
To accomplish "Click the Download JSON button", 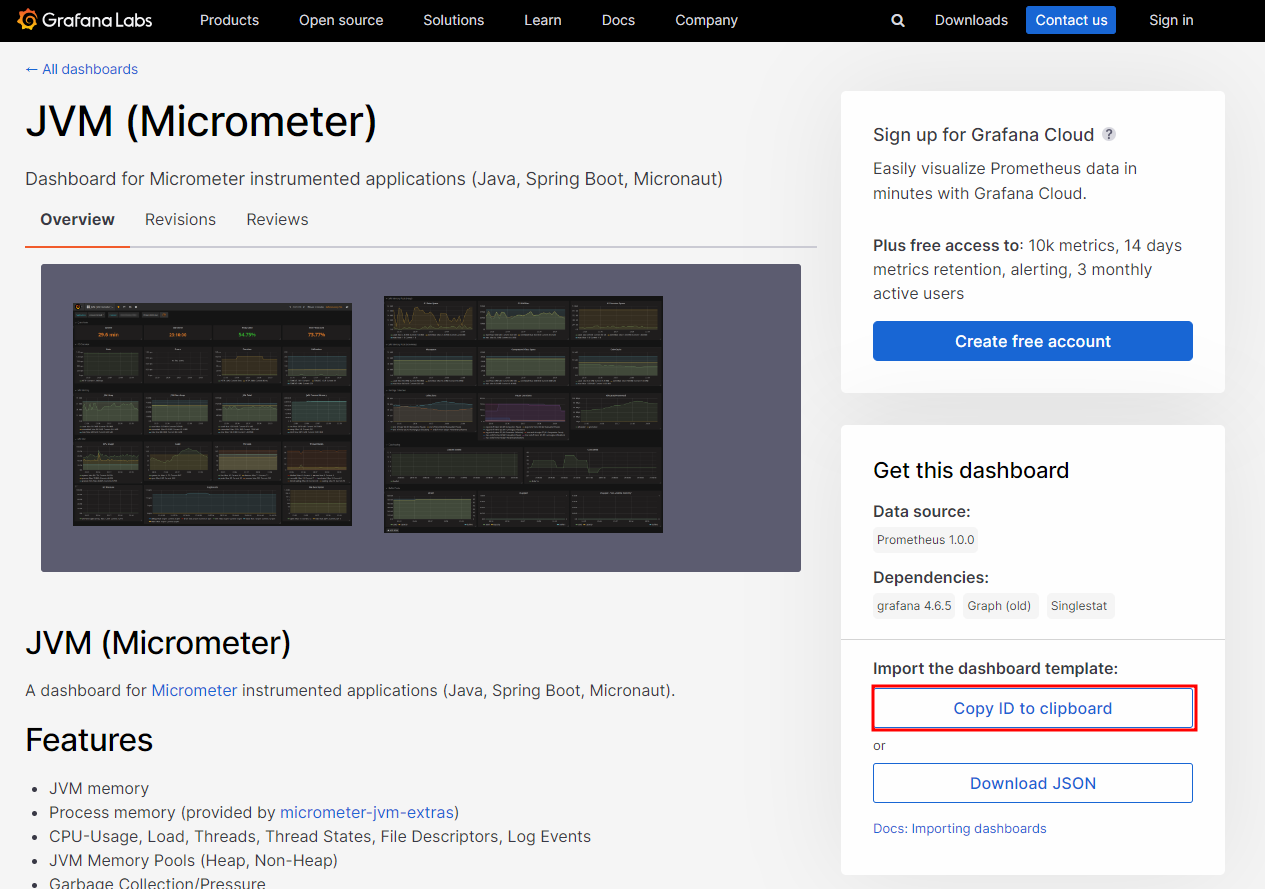I will (x=1032, y=783).
